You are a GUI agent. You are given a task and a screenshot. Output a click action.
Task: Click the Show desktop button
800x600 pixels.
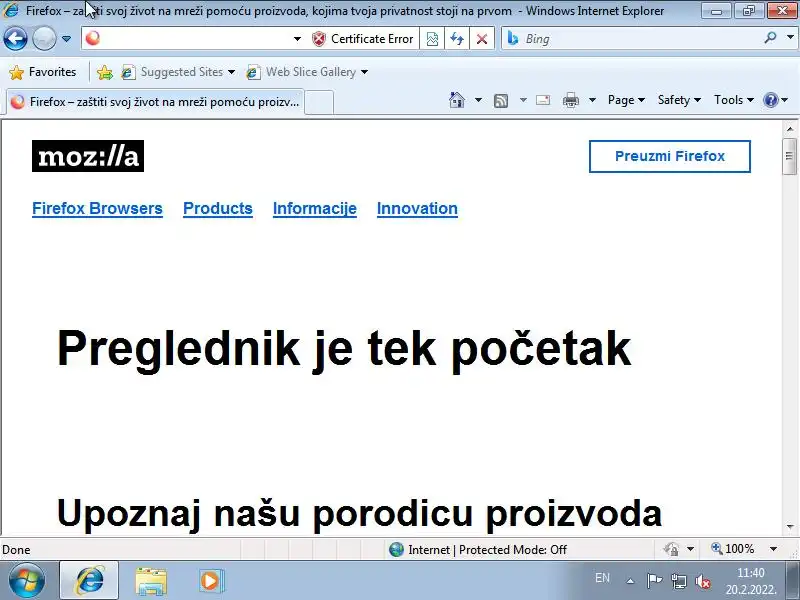tap(793, 581)
